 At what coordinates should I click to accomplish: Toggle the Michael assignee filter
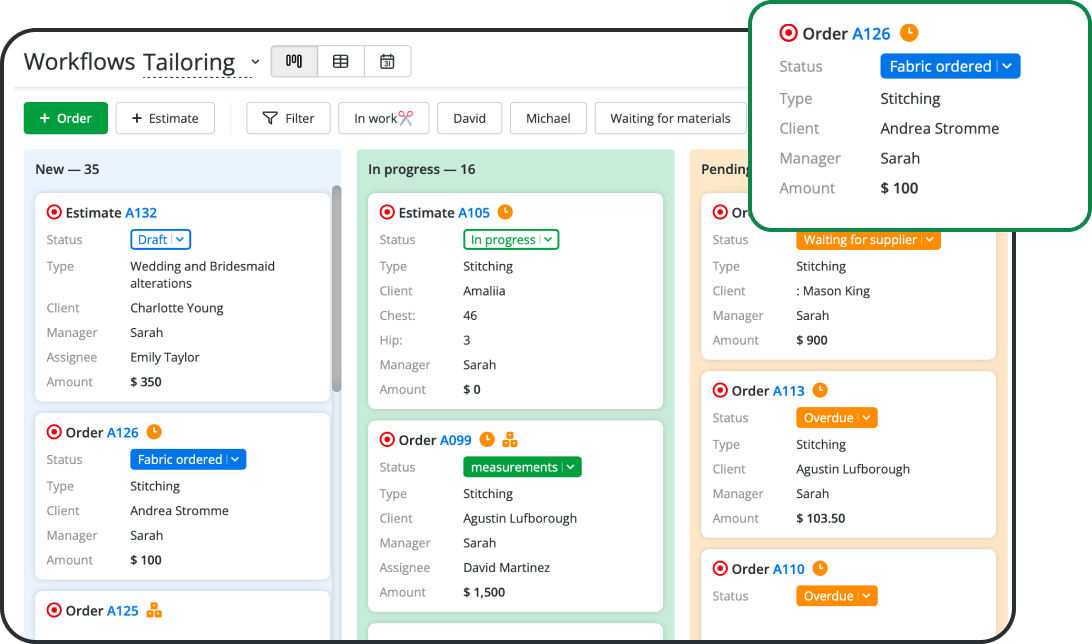pos(548,118)
